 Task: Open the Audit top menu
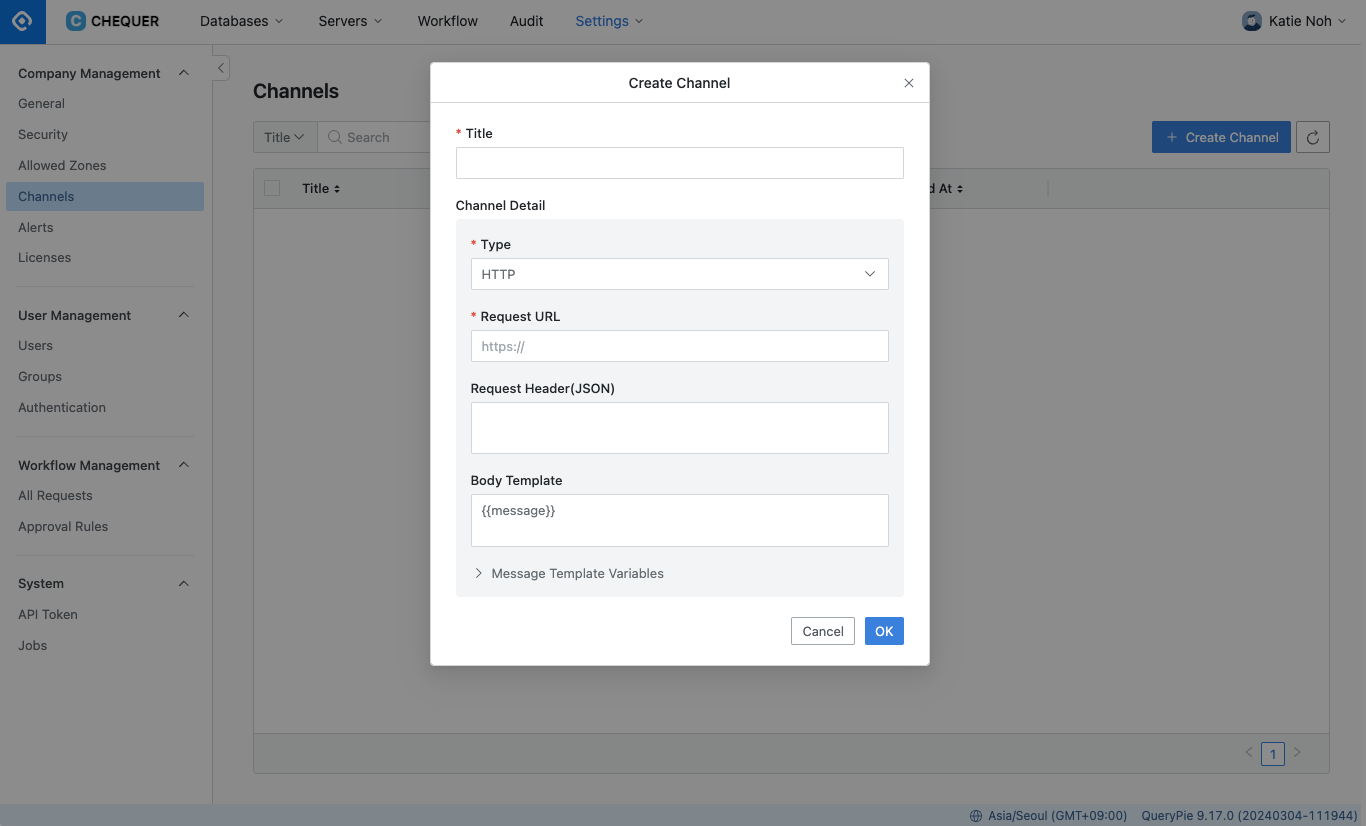527,21
